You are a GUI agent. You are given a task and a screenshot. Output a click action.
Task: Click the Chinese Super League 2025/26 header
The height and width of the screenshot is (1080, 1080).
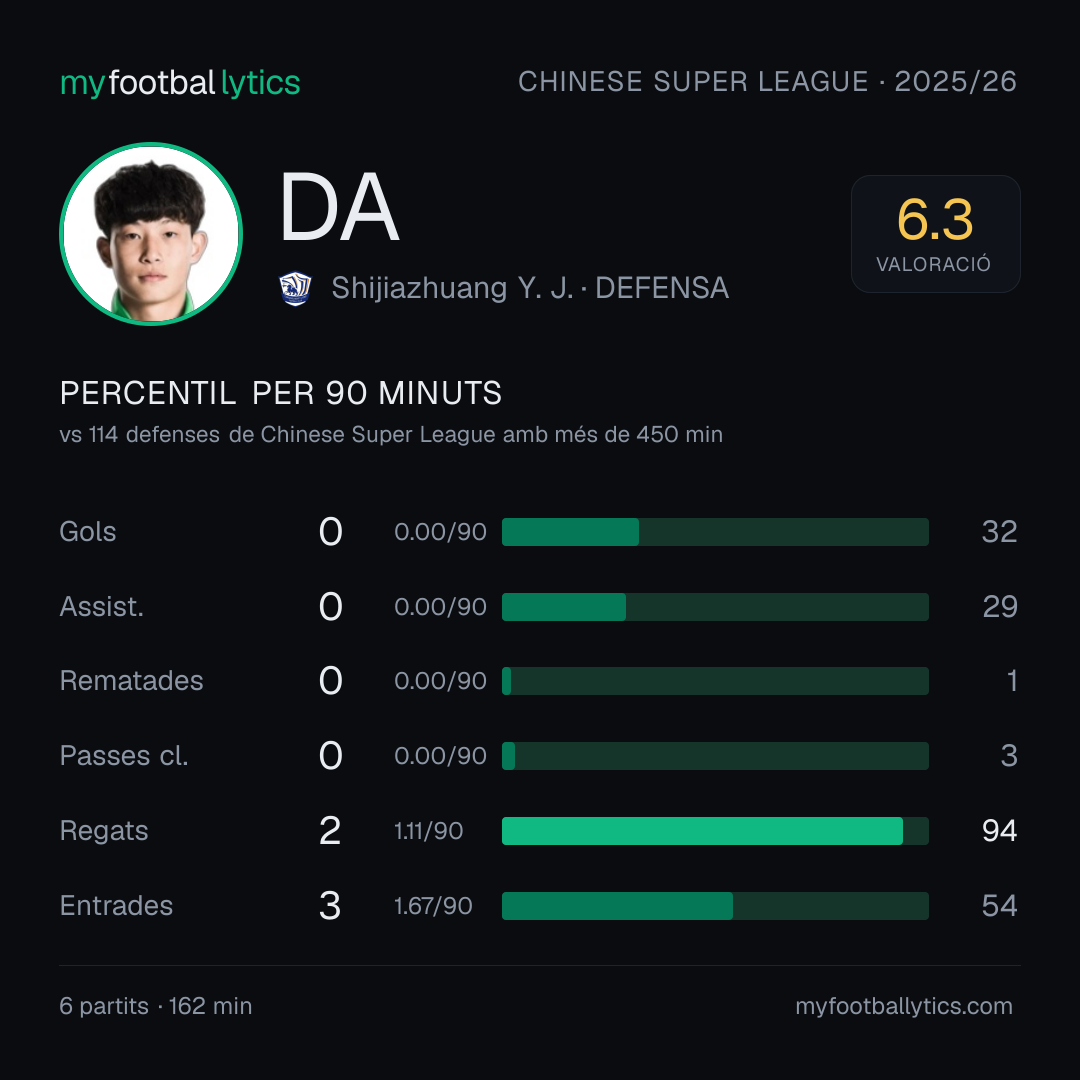click(x=767, y=82)
